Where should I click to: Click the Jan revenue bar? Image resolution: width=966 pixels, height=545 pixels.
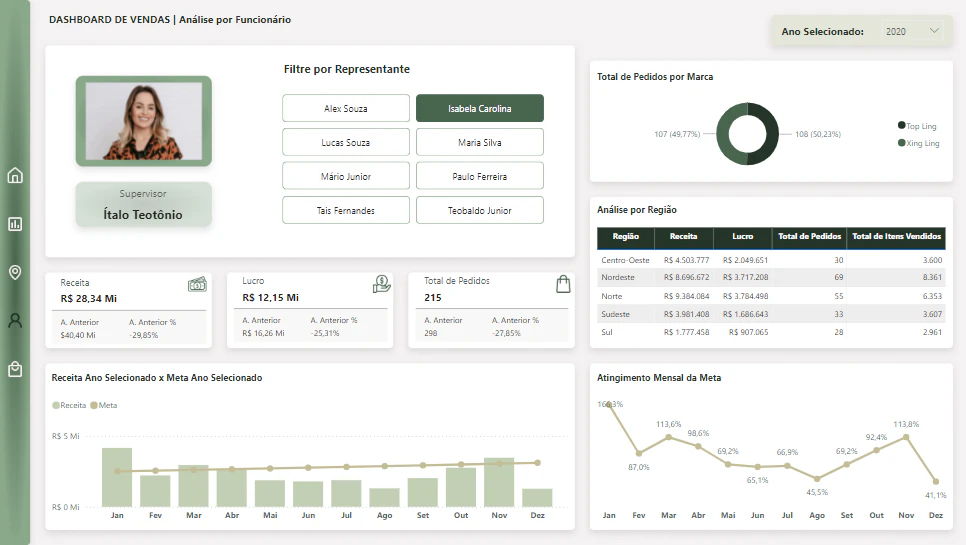pos(117,477)
